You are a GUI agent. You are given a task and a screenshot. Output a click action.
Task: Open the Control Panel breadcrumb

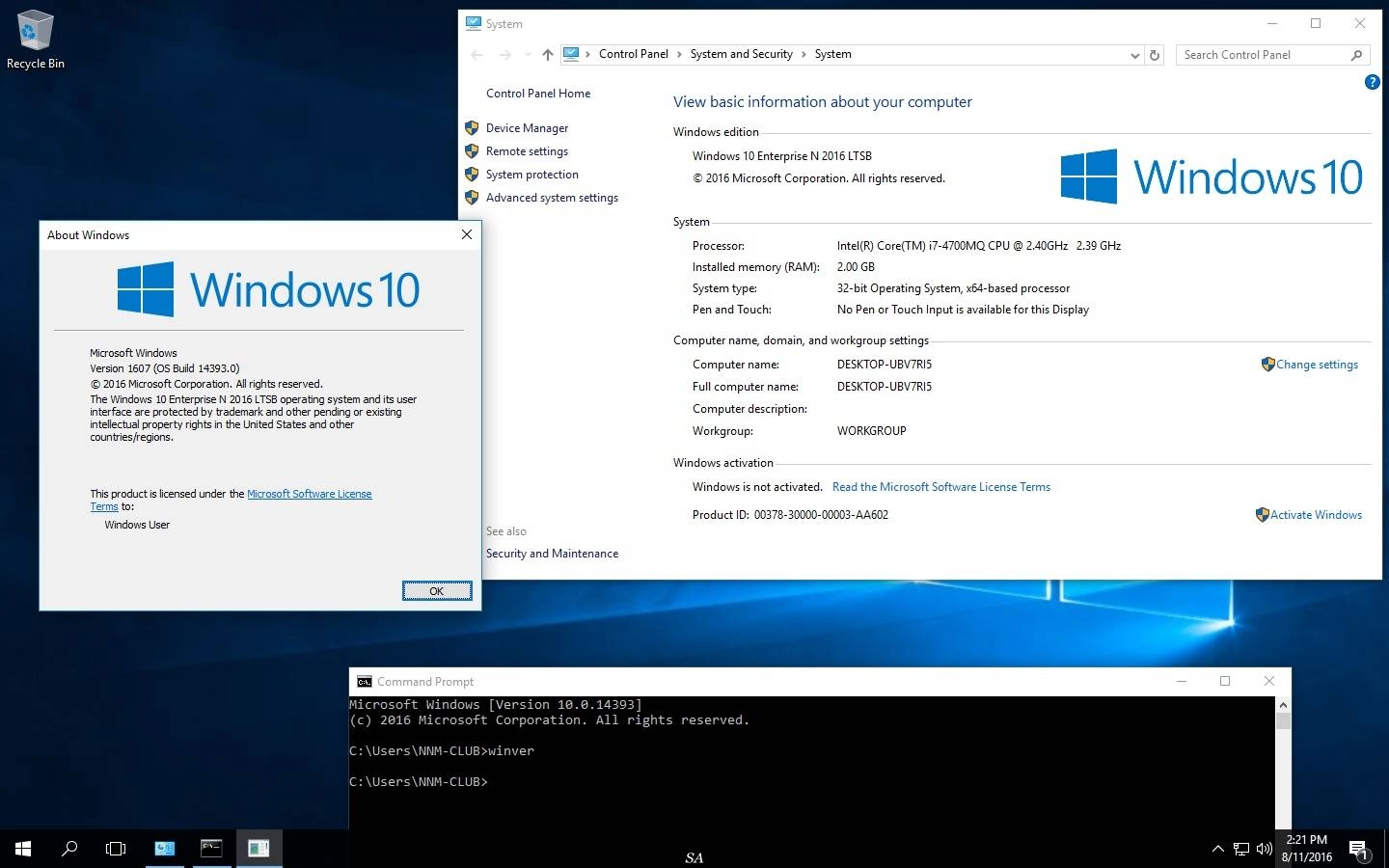[633, 54]
